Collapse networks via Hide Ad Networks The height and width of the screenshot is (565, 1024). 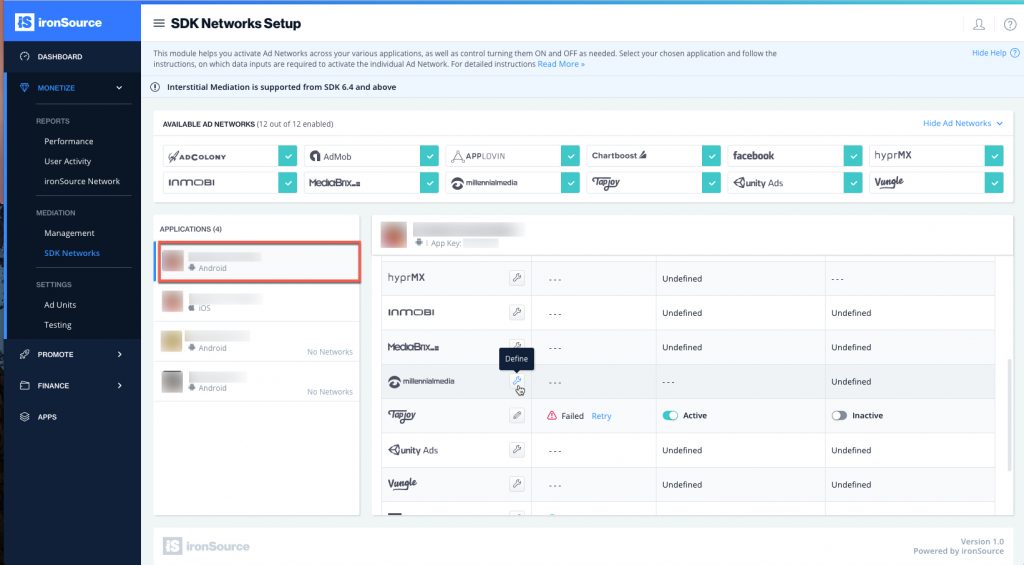963,123
